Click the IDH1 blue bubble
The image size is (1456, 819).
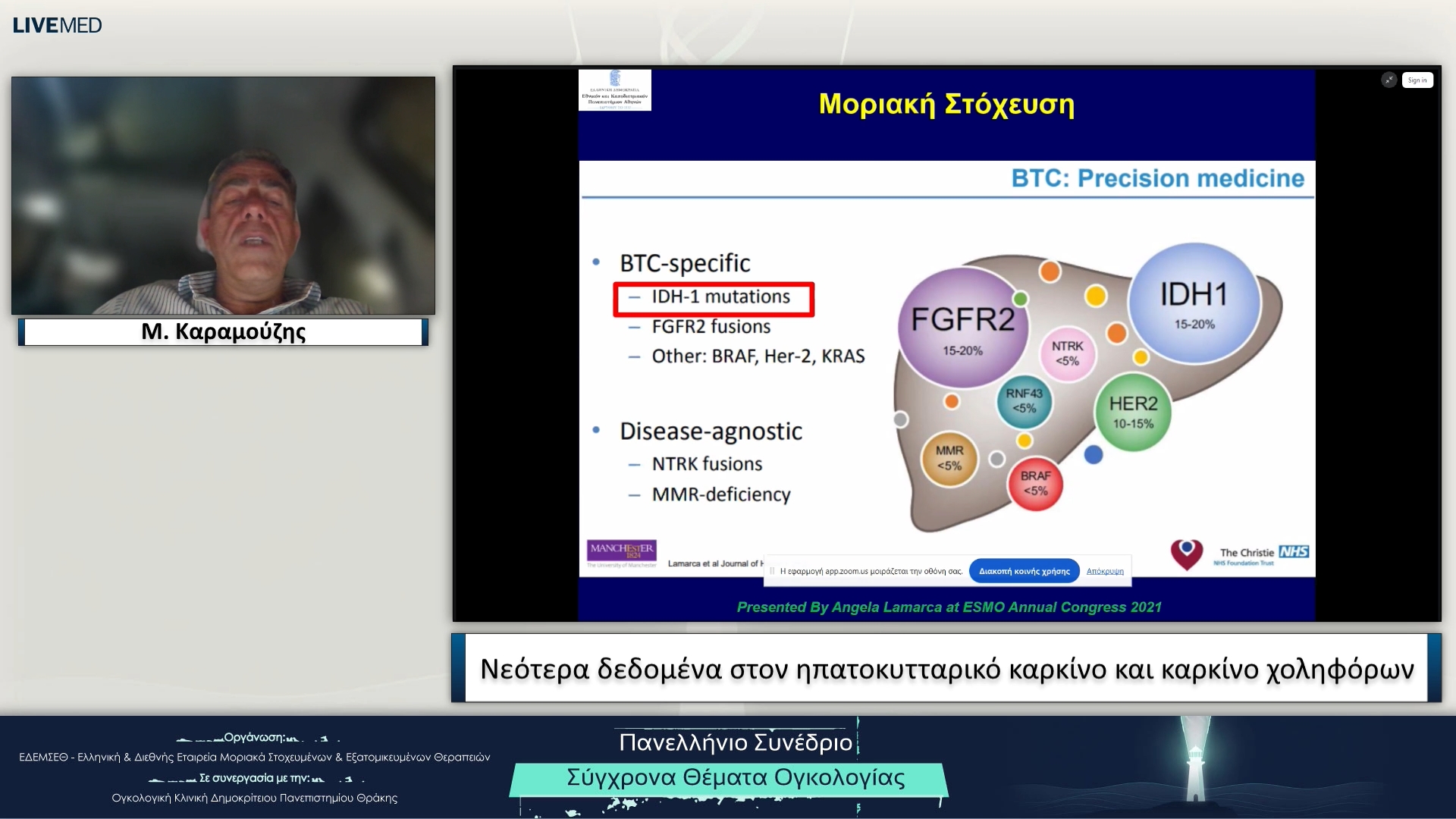tap(1194, 302)
